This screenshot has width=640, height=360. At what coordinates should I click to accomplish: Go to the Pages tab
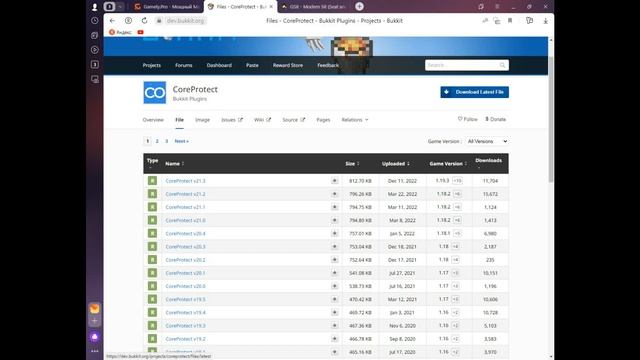tap(323, 120)
